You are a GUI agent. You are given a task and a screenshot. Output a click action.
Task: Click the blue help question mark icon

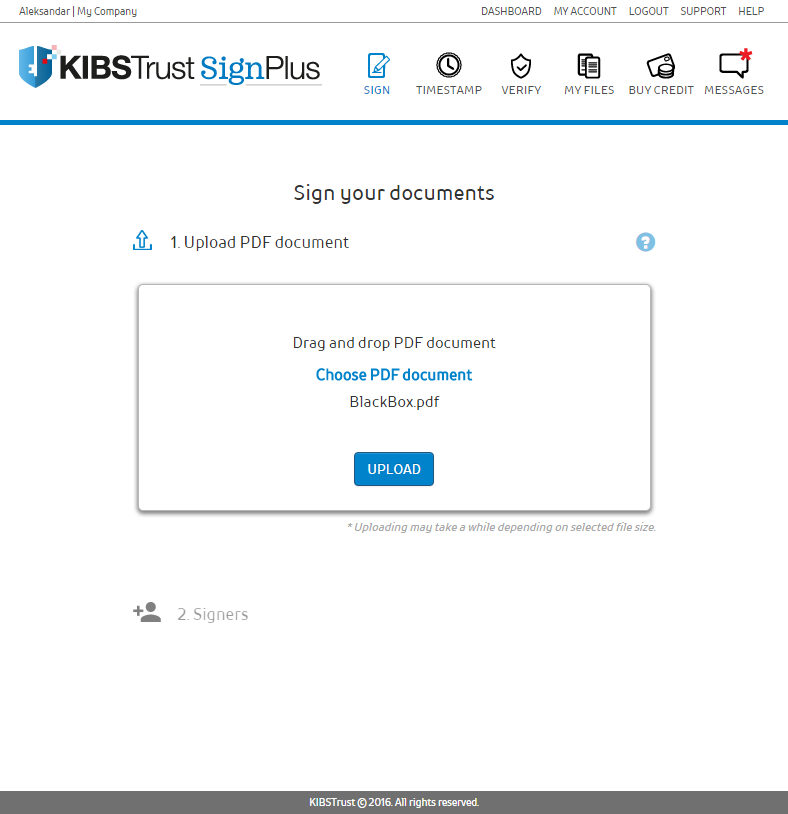(645, 242)
